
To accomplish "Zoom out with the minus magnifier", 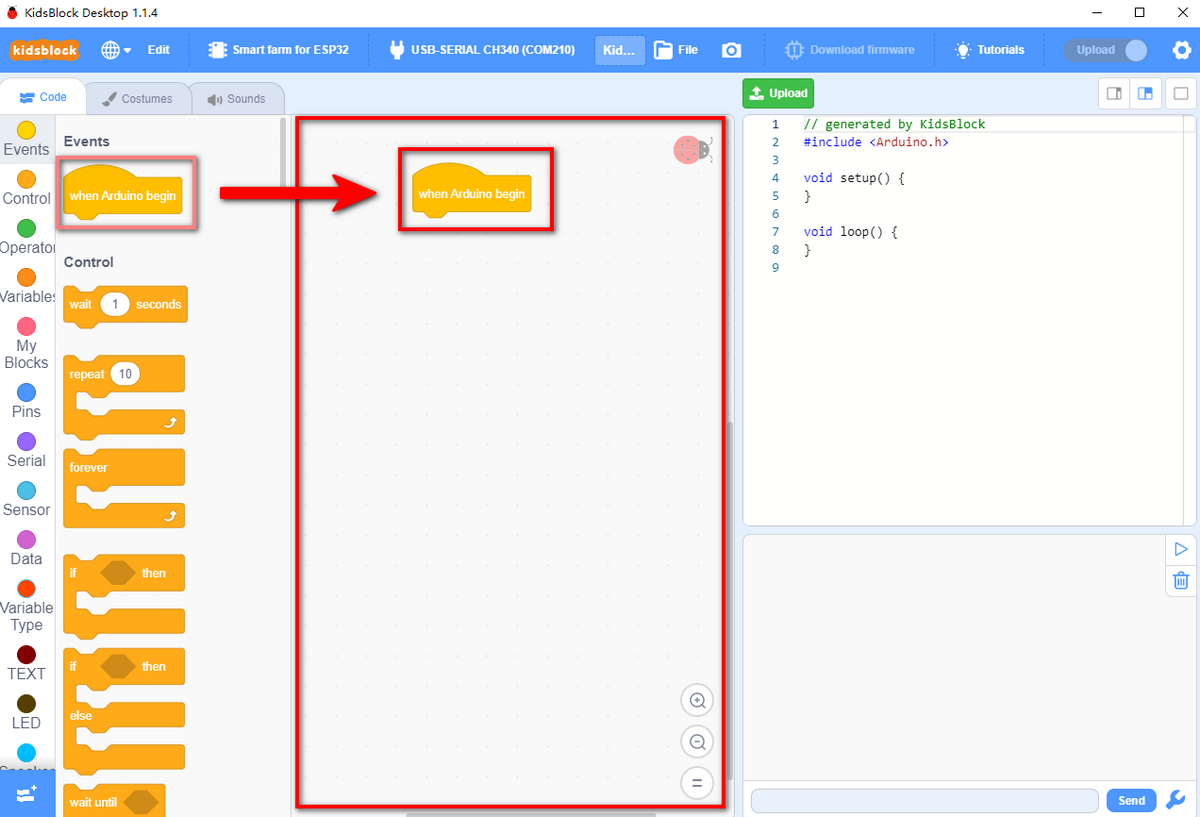I will pos(697,742).
